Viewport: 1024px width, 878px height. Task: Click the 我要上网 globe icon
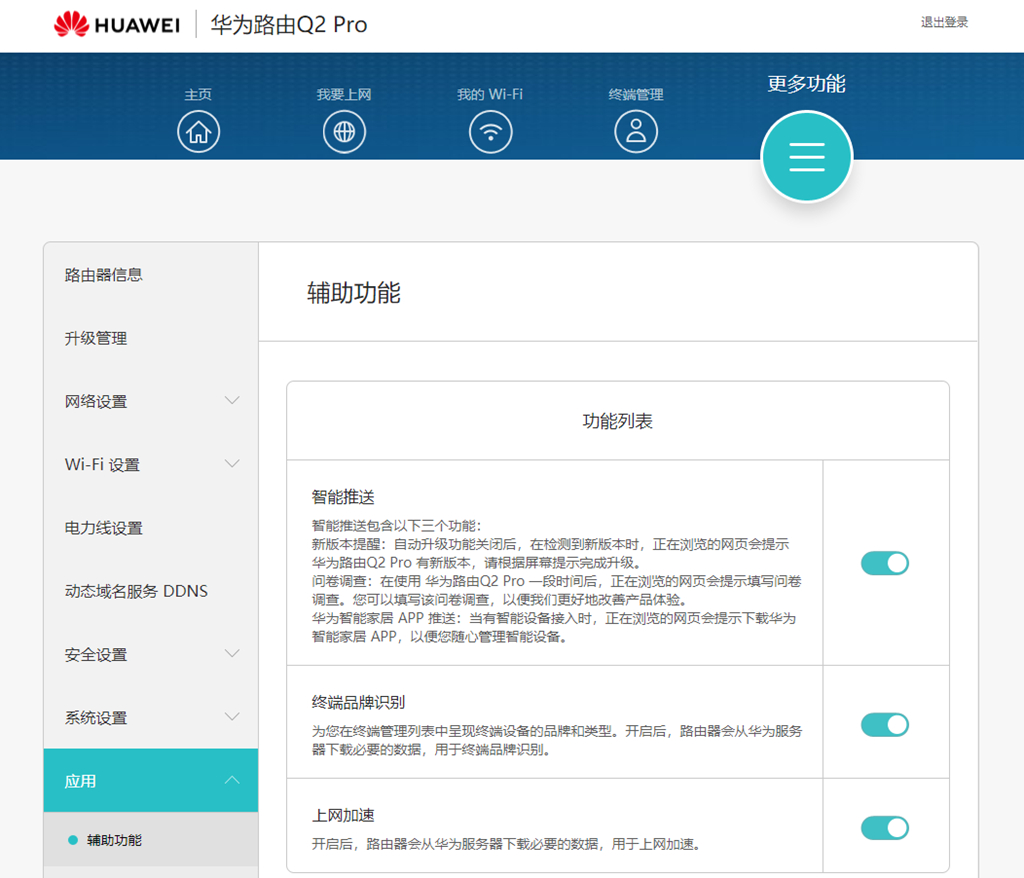(344, 131)
